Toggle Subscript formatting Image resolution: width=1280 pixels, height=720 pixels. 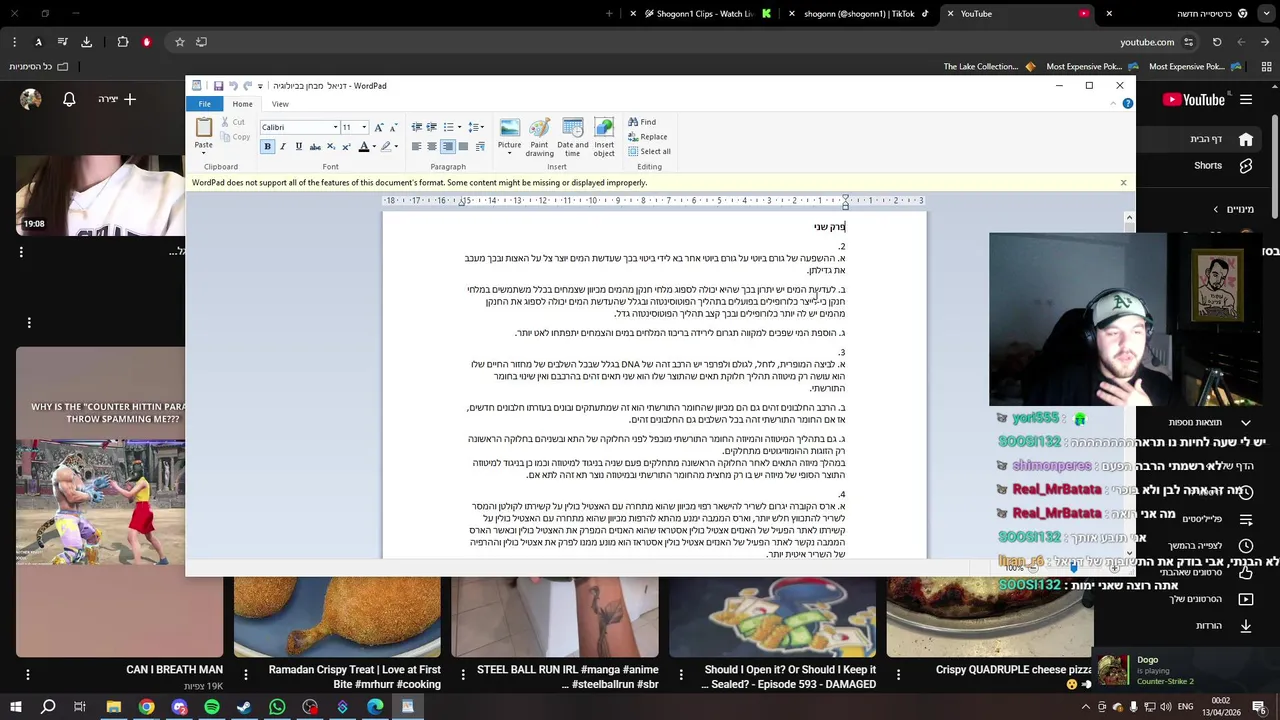331,147
